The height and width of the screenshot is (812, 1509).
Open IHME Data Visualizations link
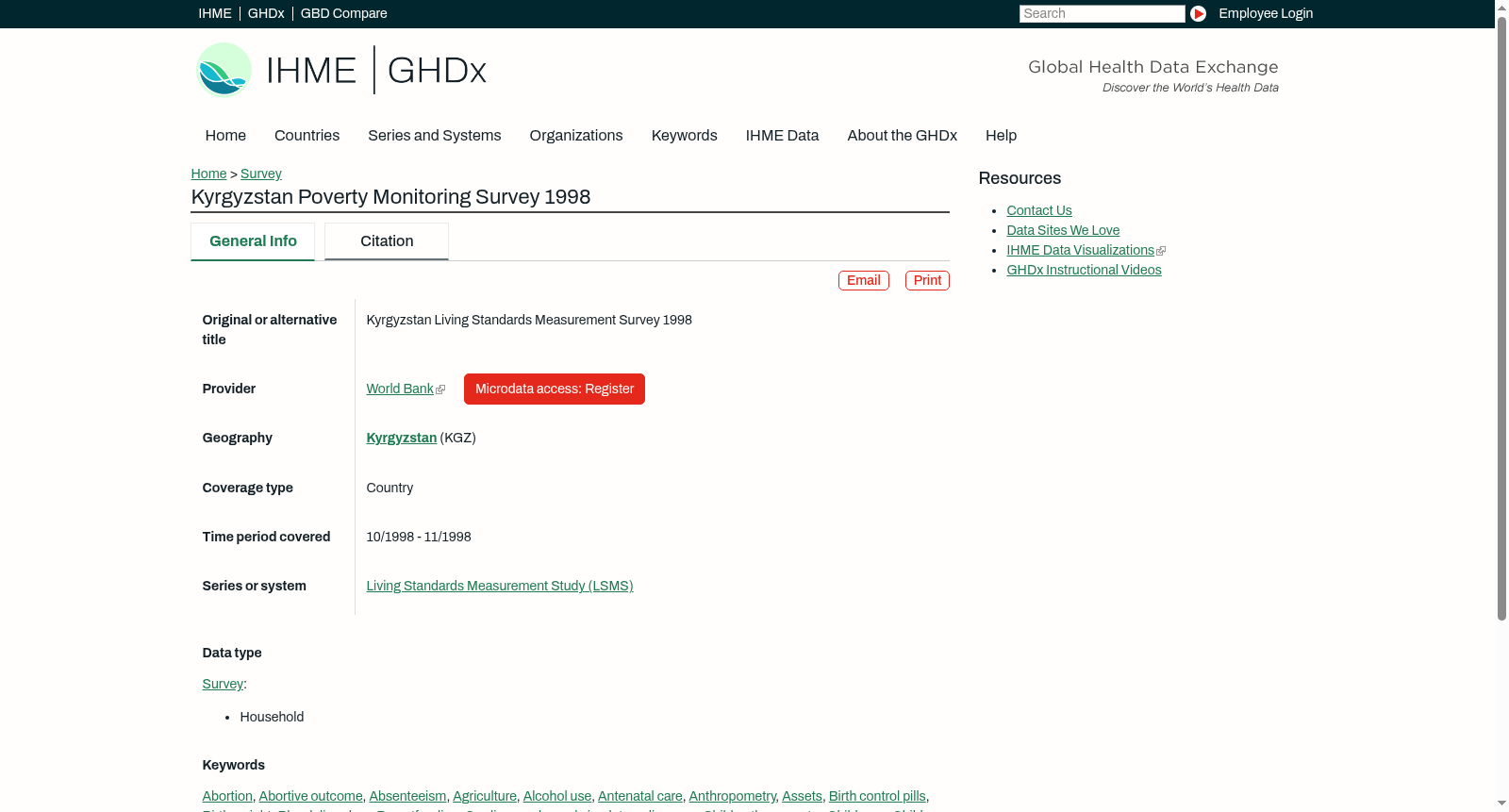pos(1080,250)
